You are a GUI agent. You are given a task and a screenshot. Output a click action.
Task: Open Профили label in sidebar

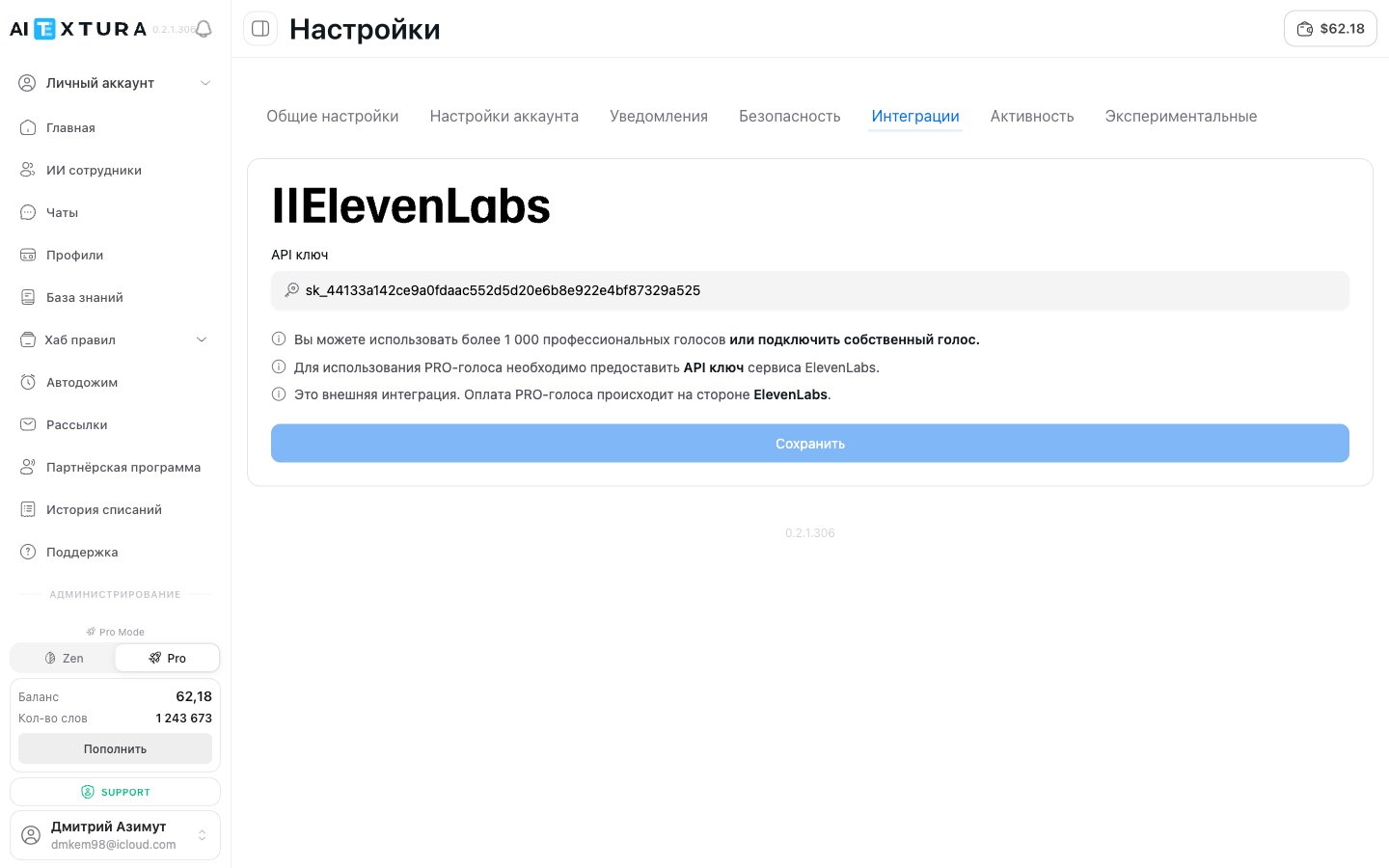point(74,255)
